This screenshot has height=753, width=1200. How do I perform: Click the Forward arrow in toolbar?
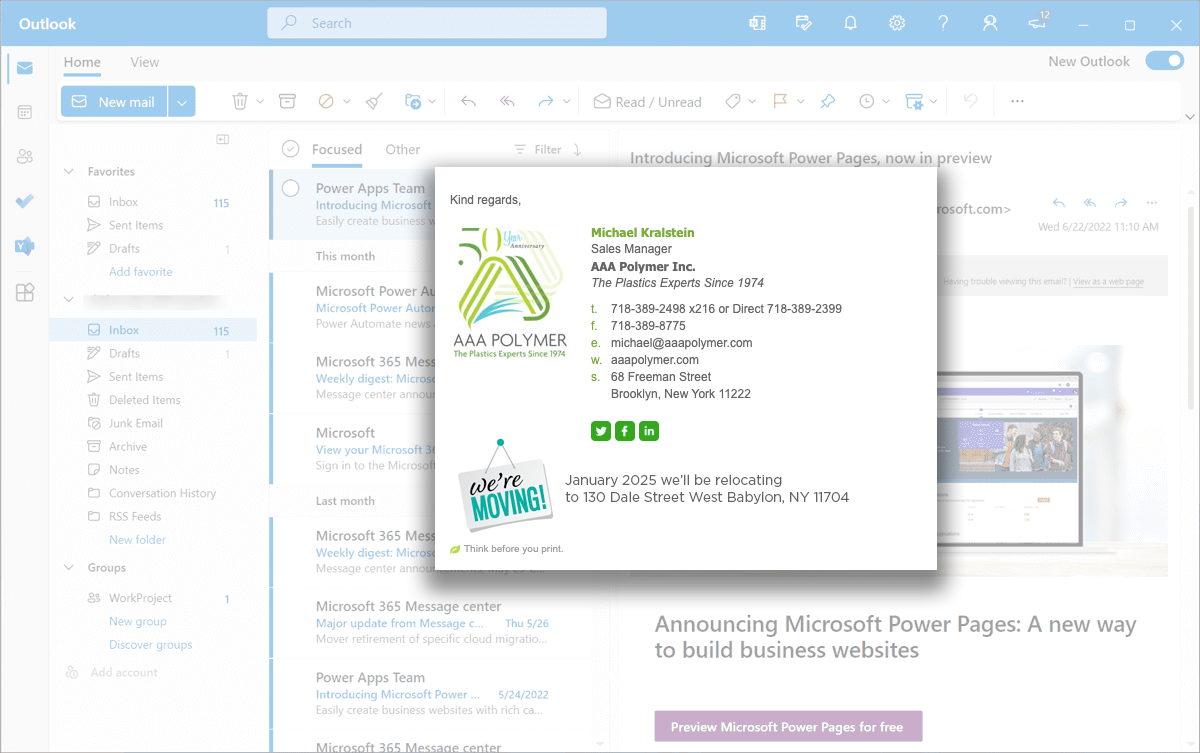click(x=546, y=101)
